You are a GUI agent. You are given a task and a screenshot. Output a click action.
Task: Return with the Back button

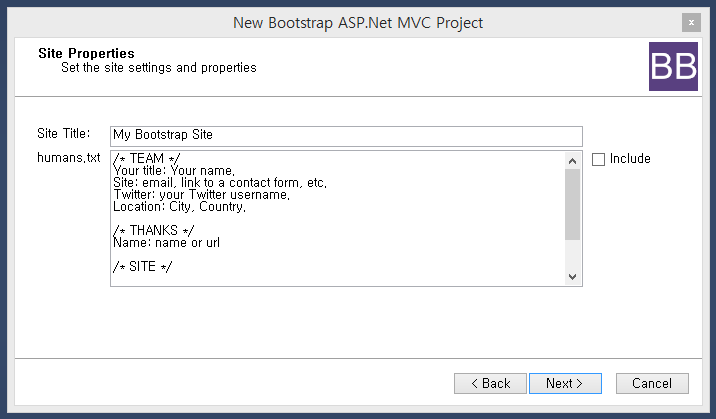490,383
